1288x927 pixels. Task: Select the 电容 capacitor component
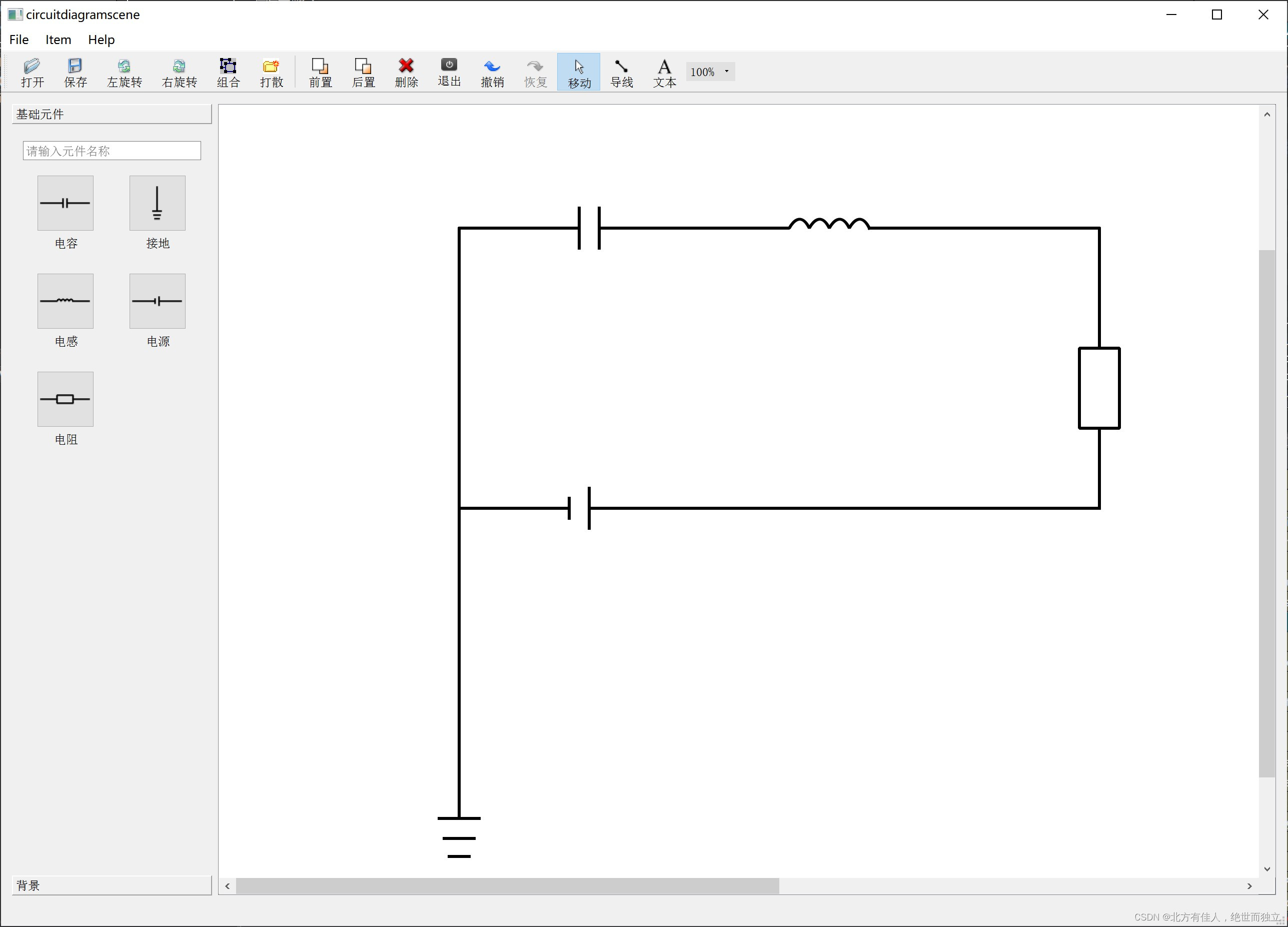tap(66, 203)
